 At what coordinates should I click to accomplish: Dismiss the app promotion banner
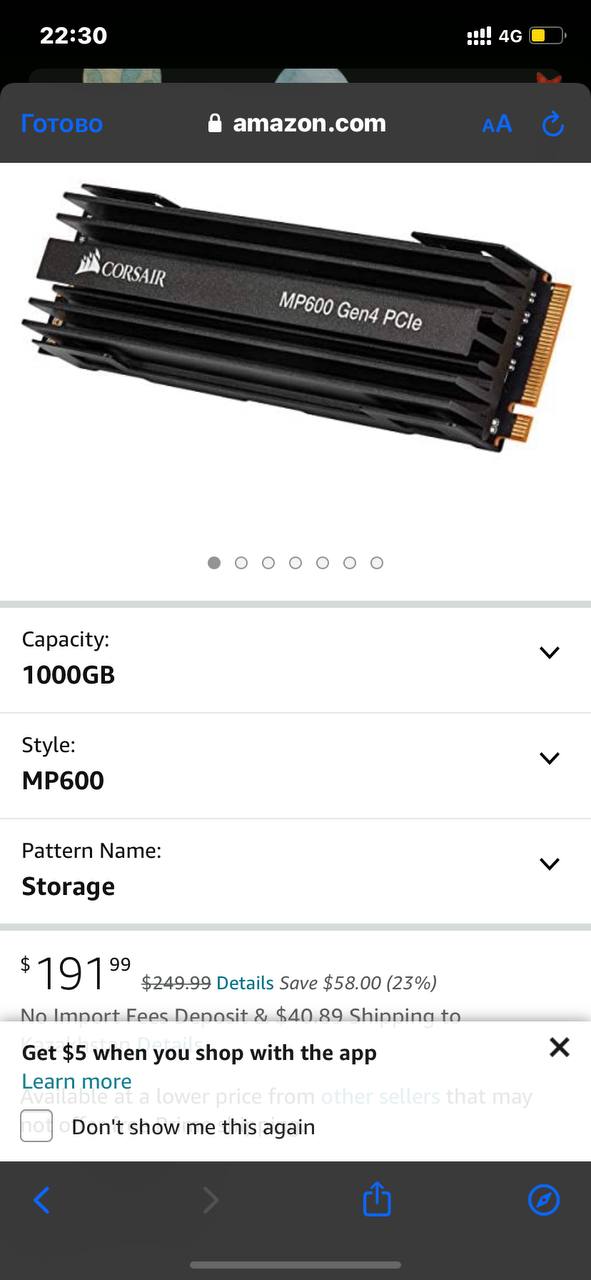pos(560,1047)
